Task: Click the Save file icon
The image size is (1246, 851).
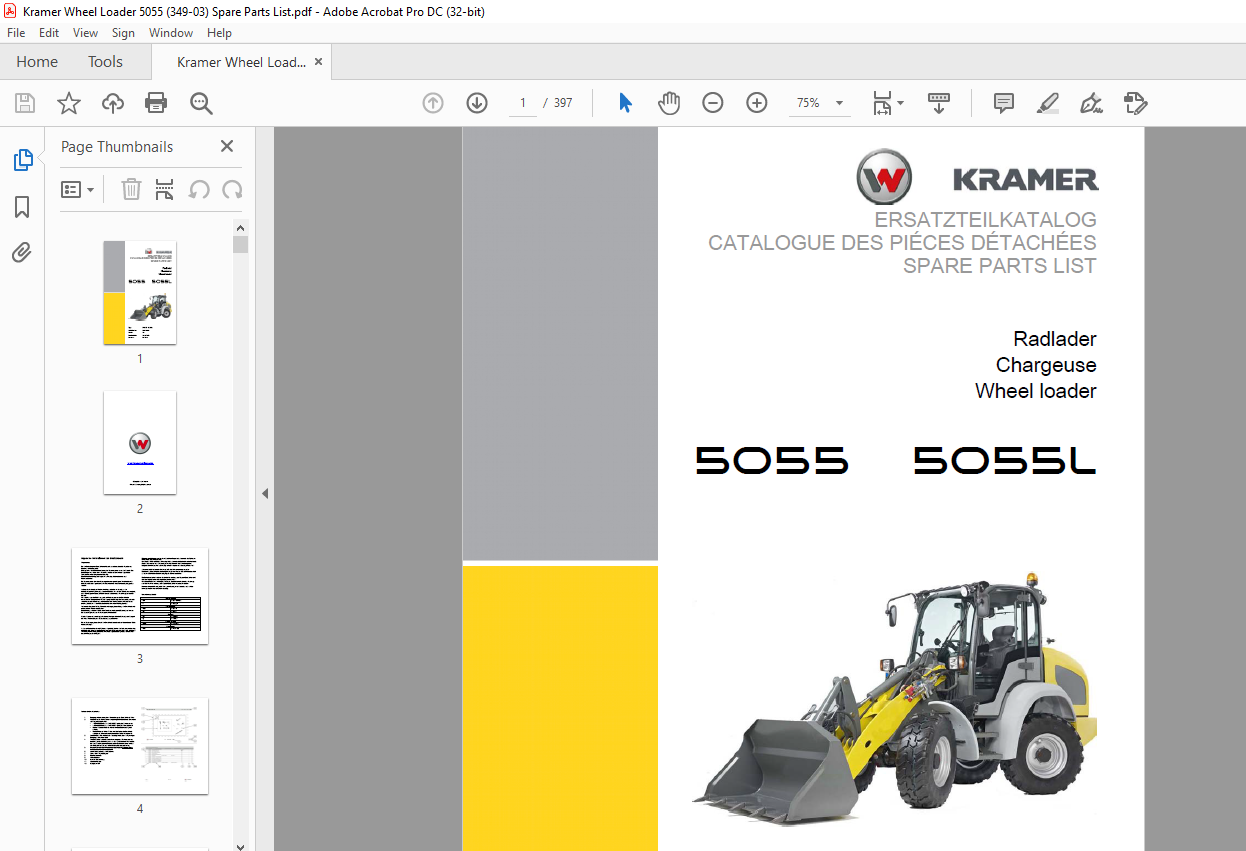Action: pyautogui.click(x=25, y=103)
